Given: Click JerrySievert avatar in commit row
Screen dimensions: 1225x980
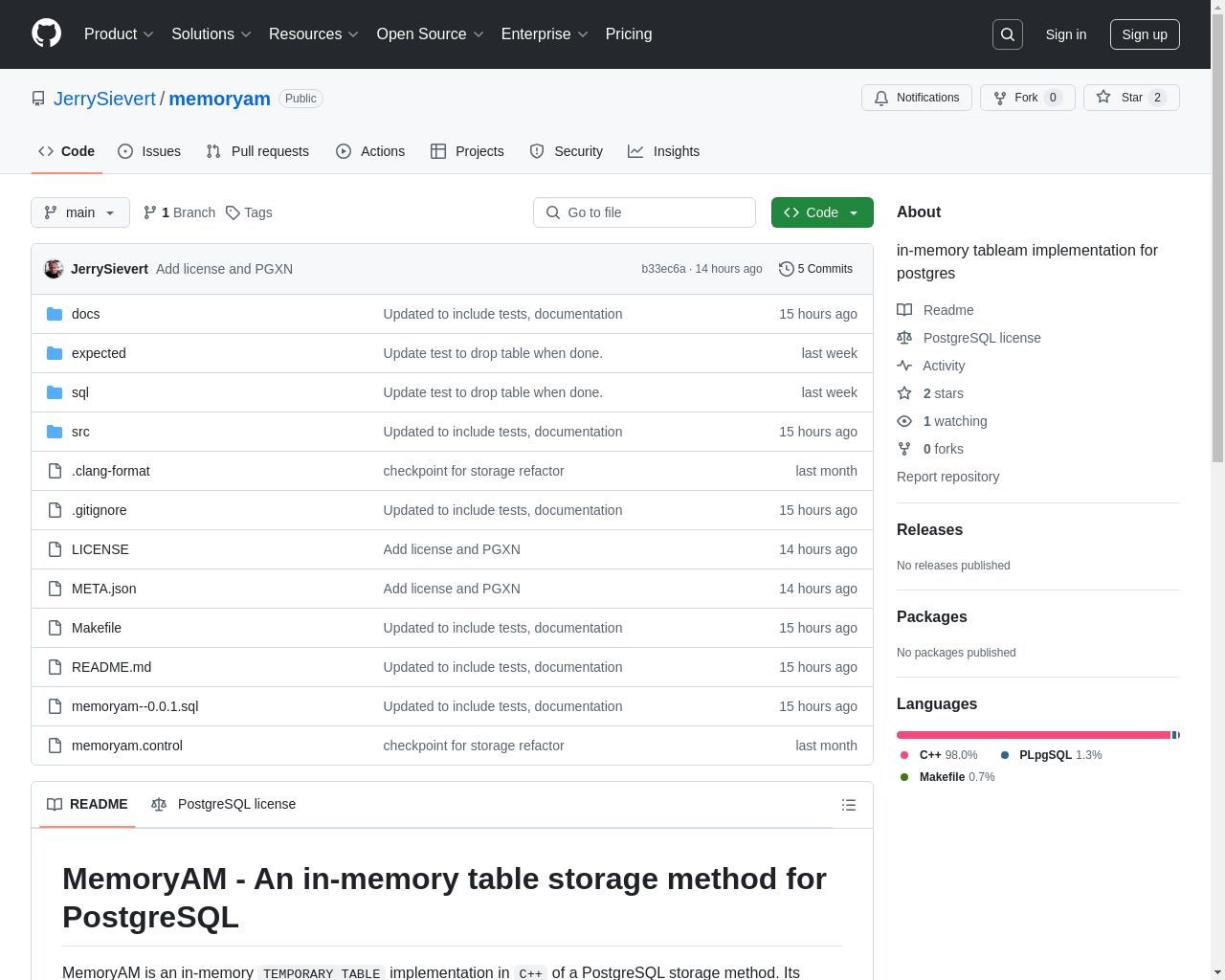Looking at the screenshot, I should pos(54,269).
